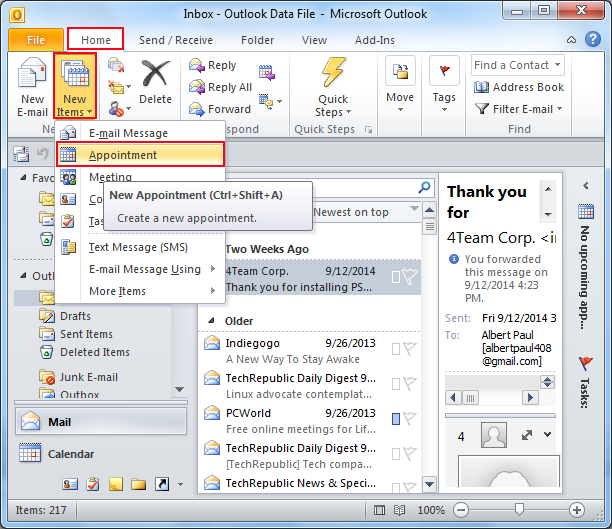Click the Undo quick access icon
This screenshot has height=529, width=612.
(x=43, y=154)
